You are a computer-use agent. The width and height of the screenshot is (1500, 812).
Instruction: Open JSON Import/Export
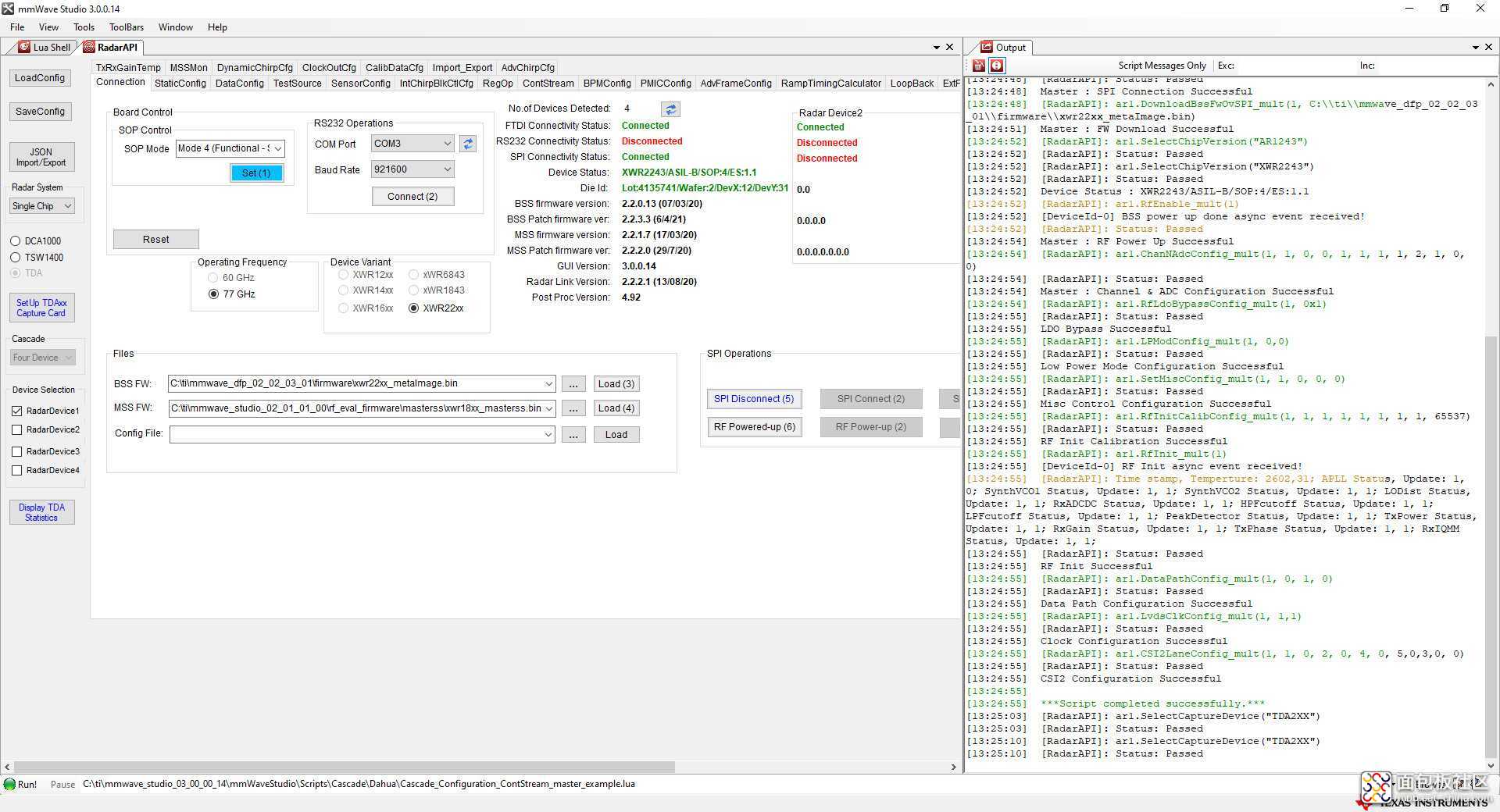(41, 158)
